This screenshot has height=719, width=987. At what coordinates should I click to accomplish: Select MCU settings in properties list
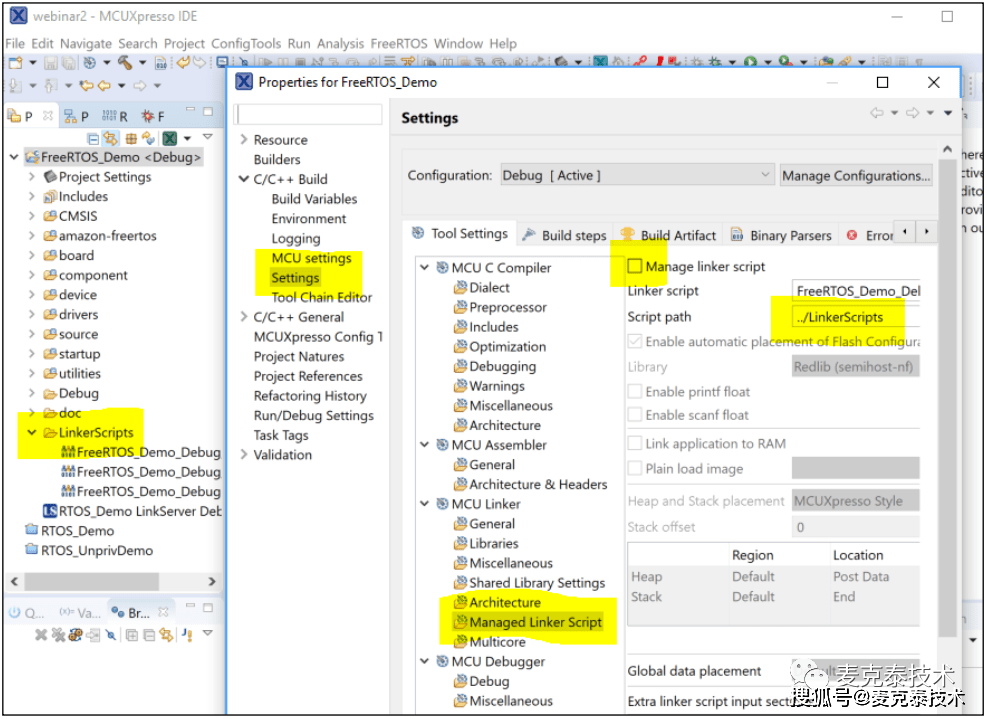pyautogui.click(x=311, y=258)
